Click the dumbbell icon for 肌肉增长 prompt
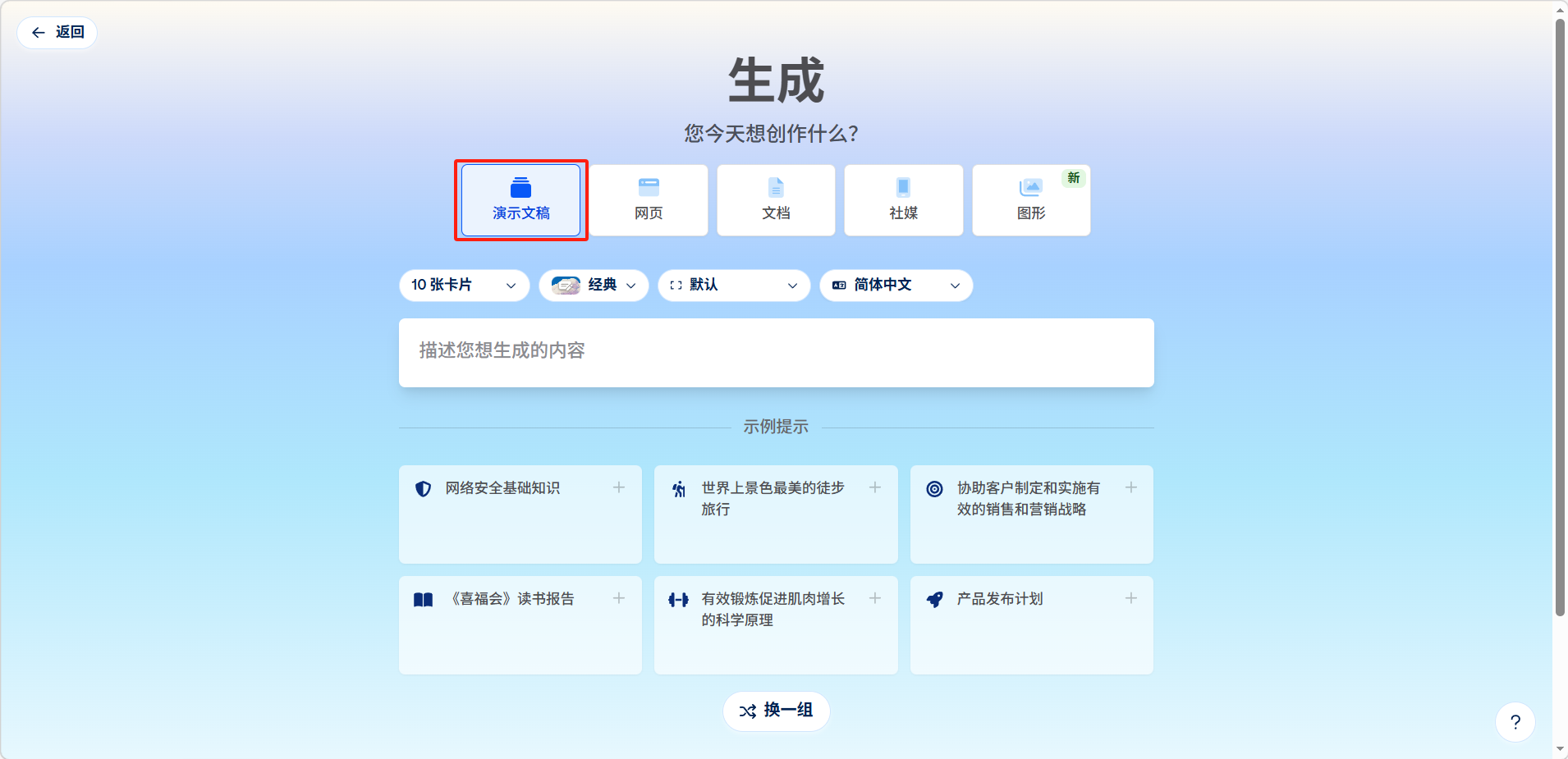Screen dimensions: 1568x759 tap(678, 600)
